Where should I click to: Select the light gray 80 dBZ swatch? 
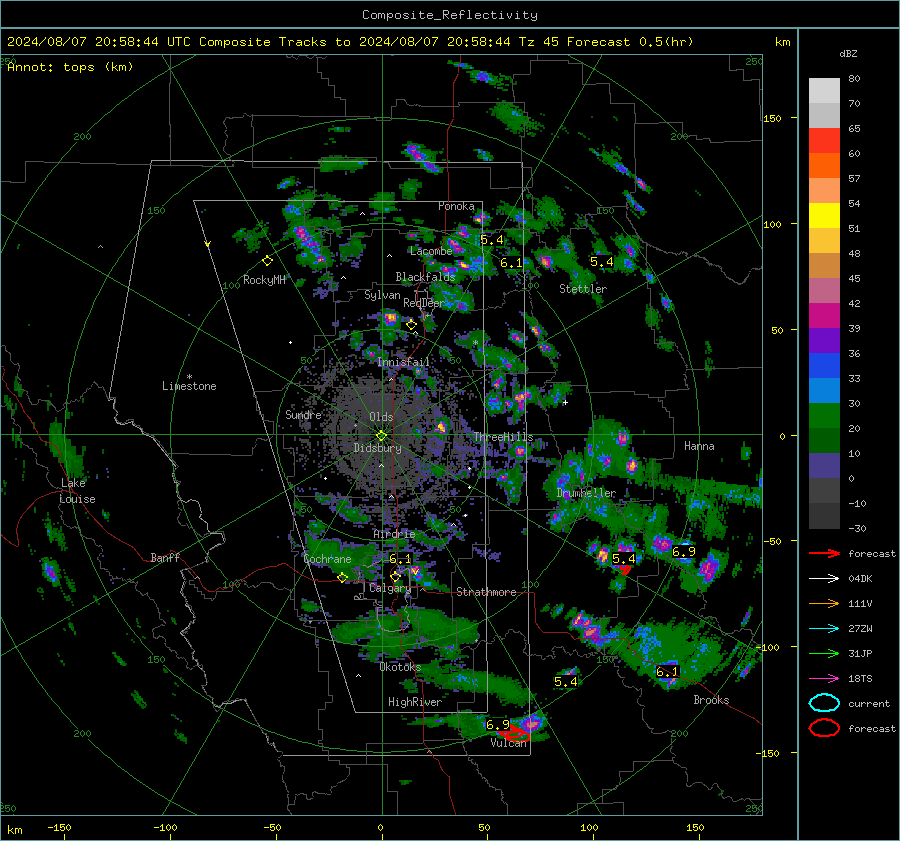[824, 90]
